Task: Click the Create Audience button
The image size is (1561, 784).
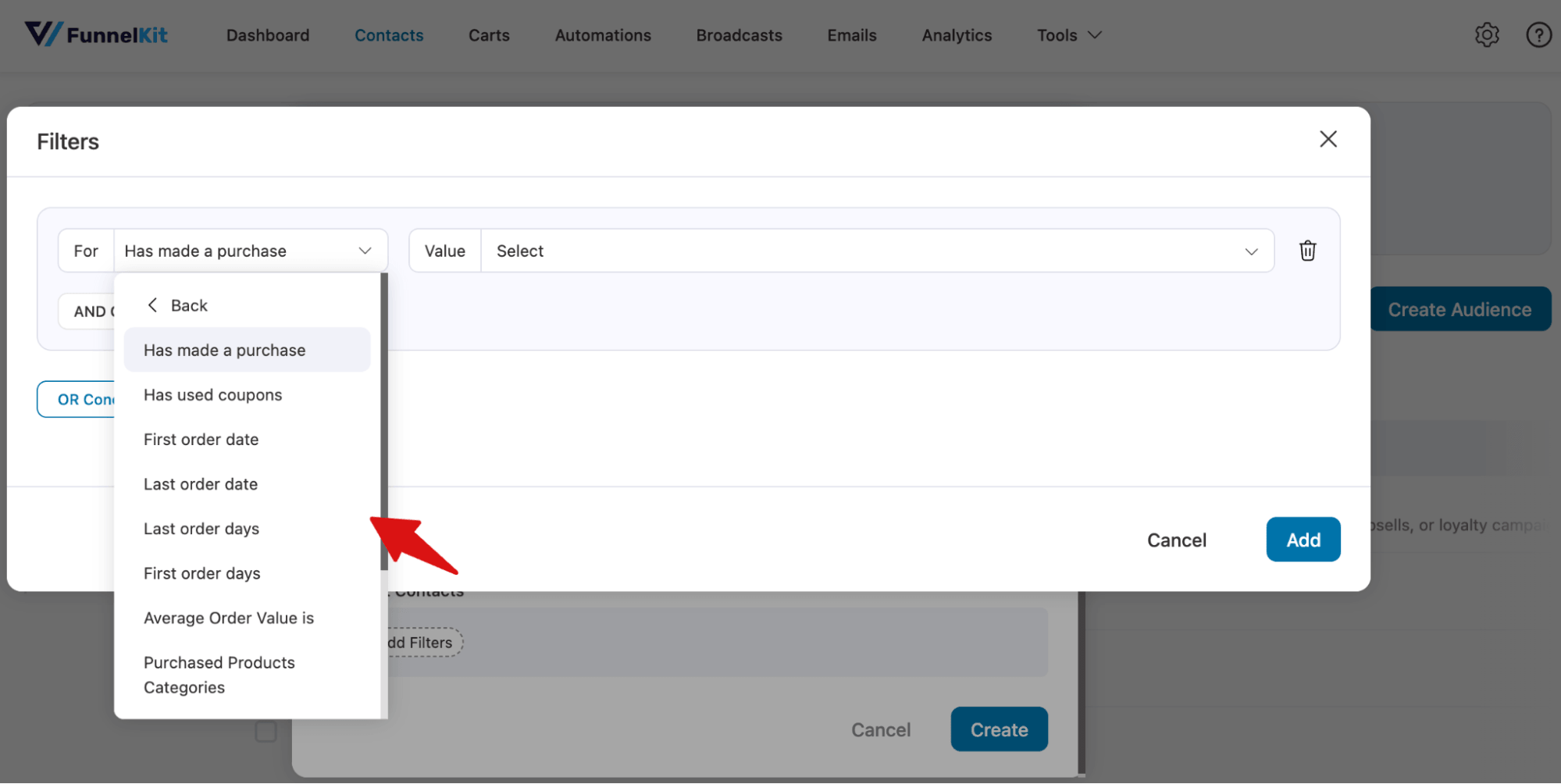Action: [1459, 309]
